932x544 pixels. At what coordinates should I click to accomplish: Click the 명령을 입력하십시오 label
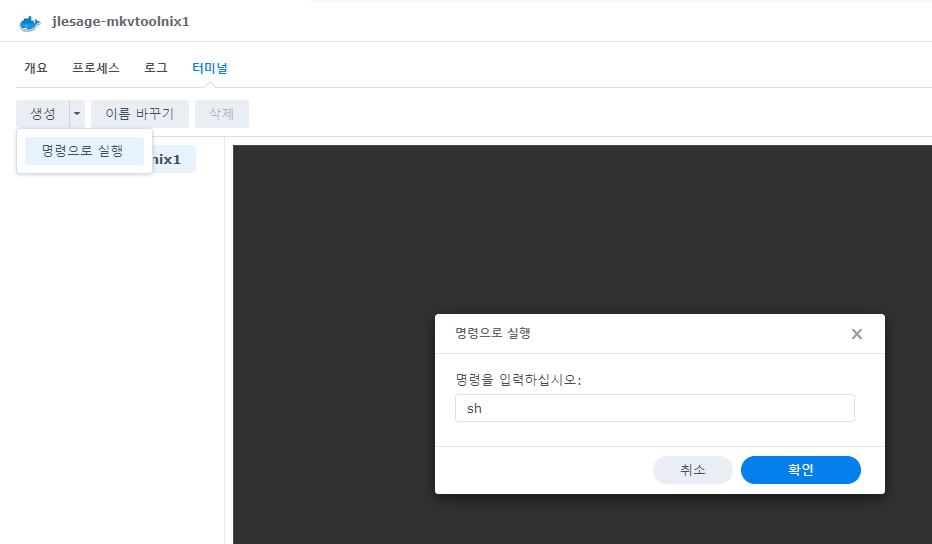pos(518,379)
